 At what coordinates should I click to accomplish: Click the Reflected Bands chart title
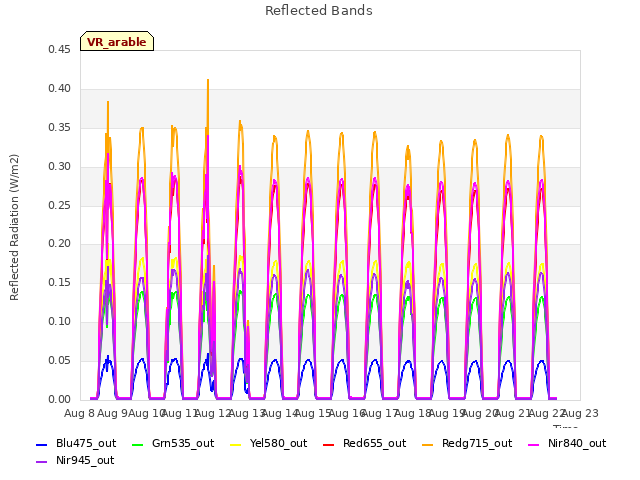tap(319, 11)
